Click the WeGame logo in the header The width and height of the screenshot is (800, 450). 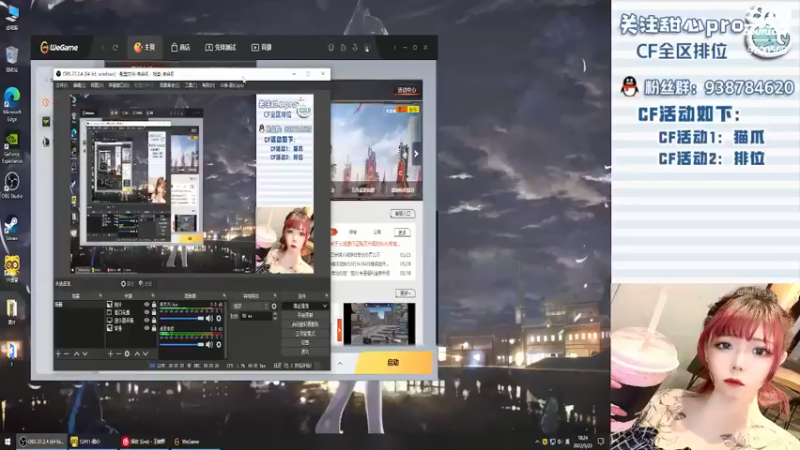tap(59, 47)
